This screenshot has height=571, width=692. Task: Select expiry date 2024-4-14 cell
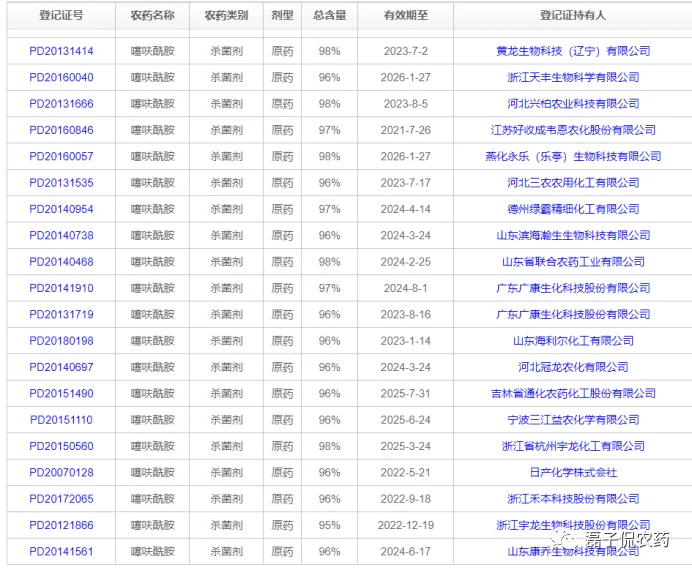pos(406,209)
